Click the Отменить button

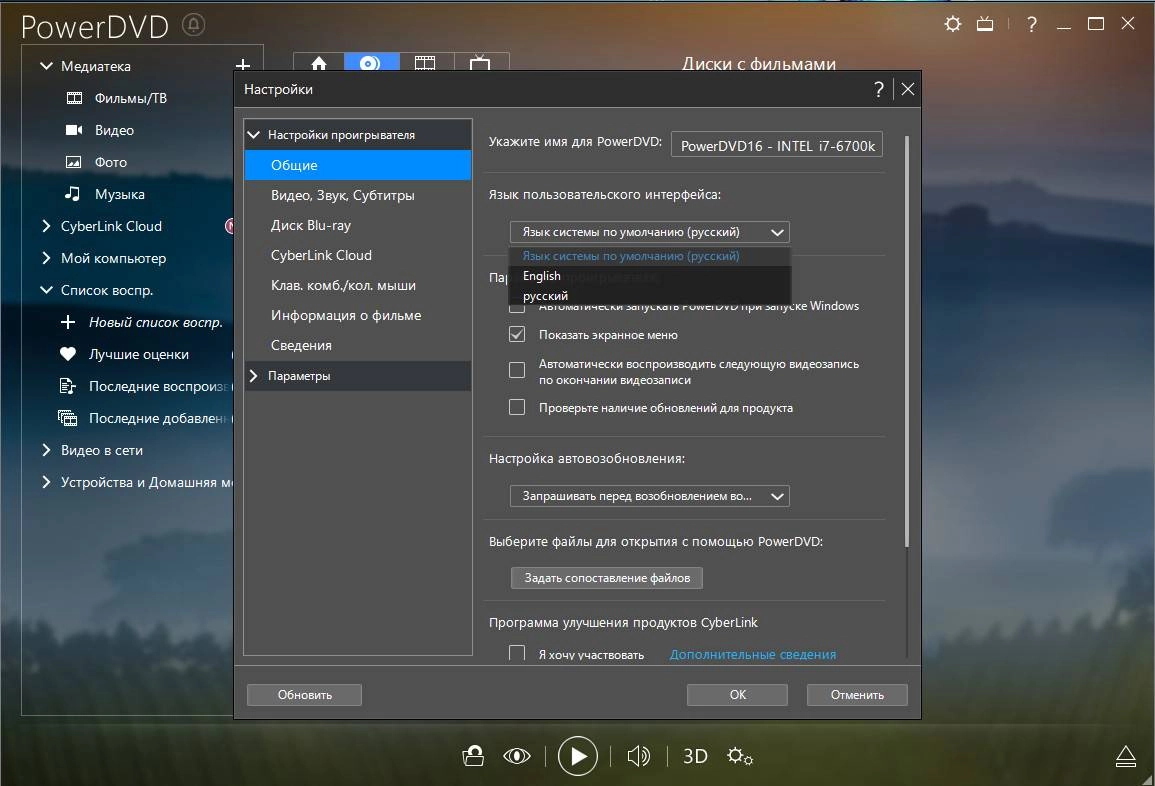pos(857,695)
